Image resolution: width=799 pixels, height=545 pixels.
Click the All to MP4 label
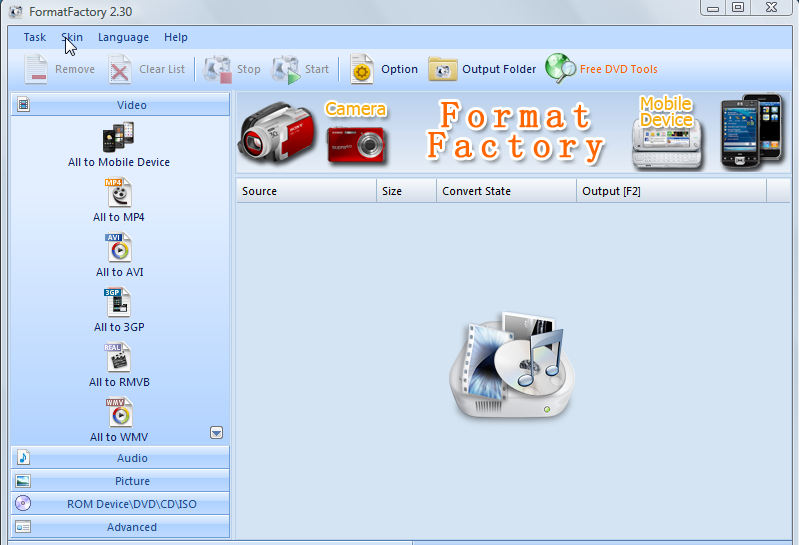119,217
